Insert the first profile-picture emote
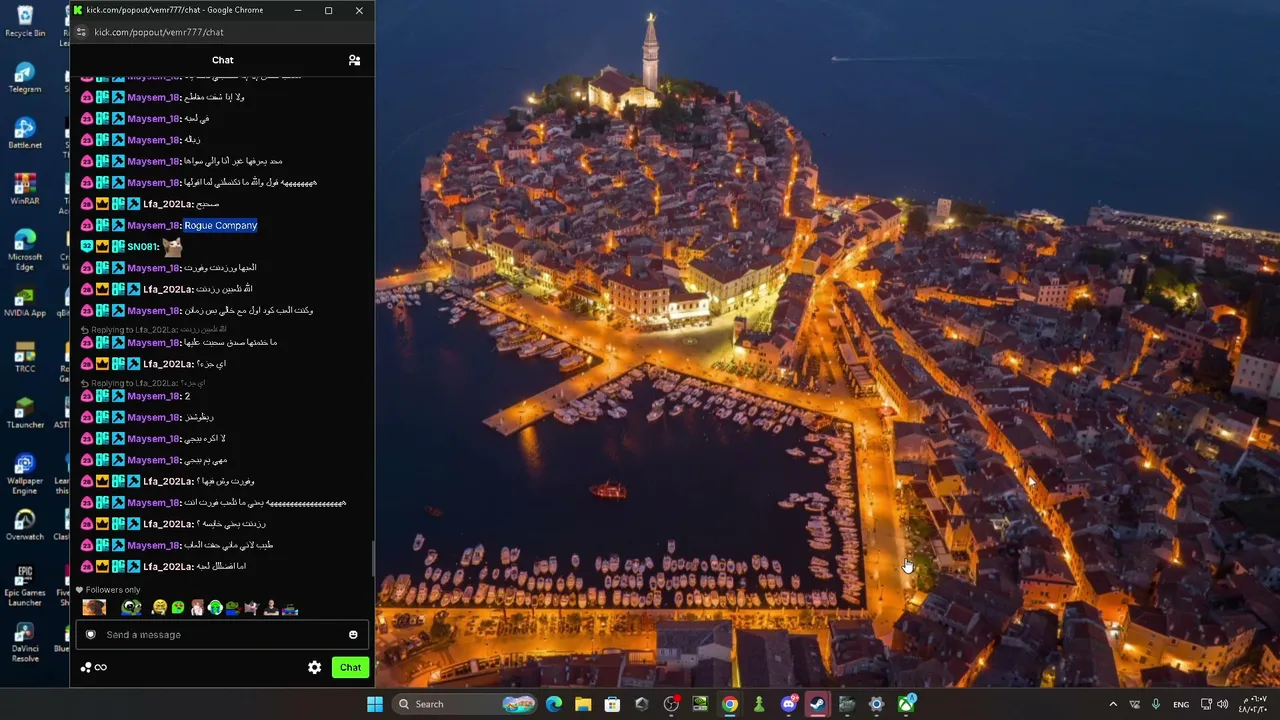Image resolution: width=1280 pixels, height=720 pixels. (x=94, y=608)
